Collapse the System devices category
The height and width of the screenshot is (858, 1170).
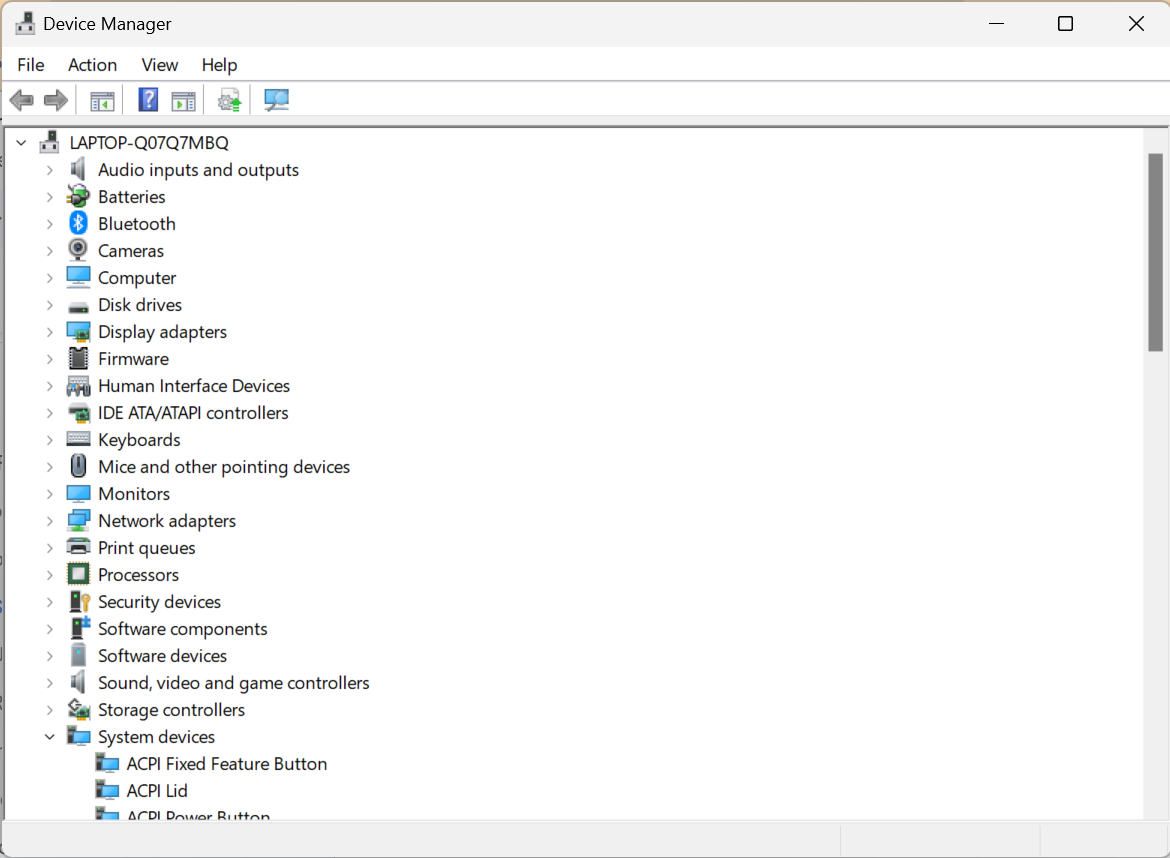click(x=49, y=736)
